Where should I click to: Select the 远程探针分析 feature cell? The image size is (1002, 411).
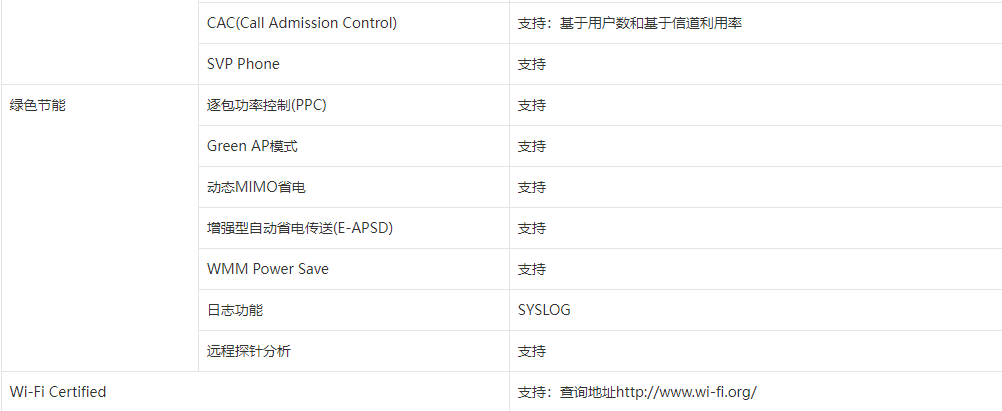coord(353,351)
